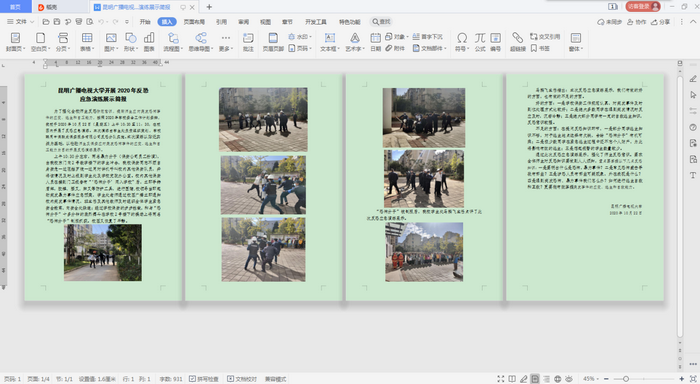Select the Insert (插入) ribbon tab
700x384 pixels.
tap(167, 21)
